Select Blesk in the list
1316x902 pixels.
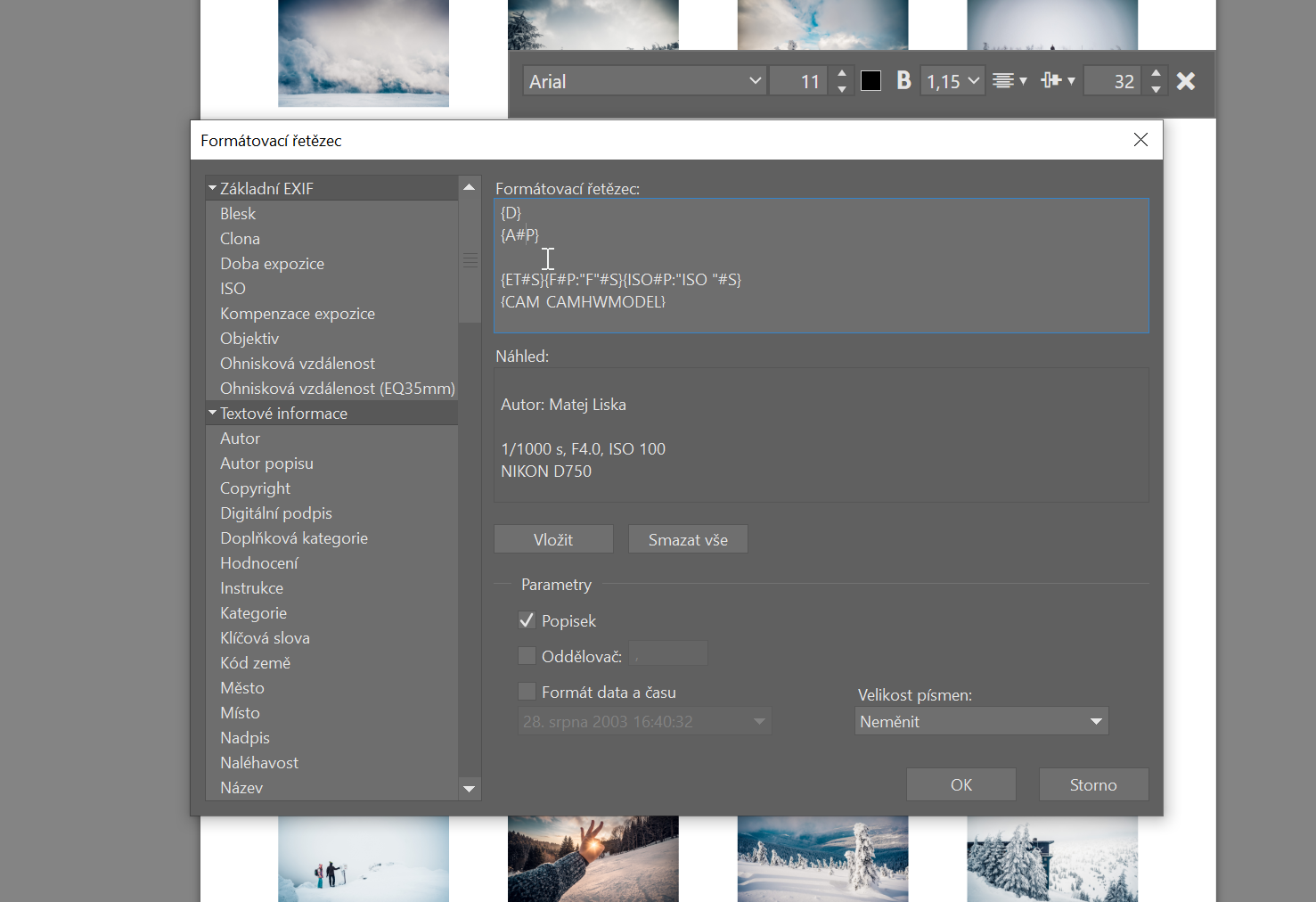tap(331, 214)
